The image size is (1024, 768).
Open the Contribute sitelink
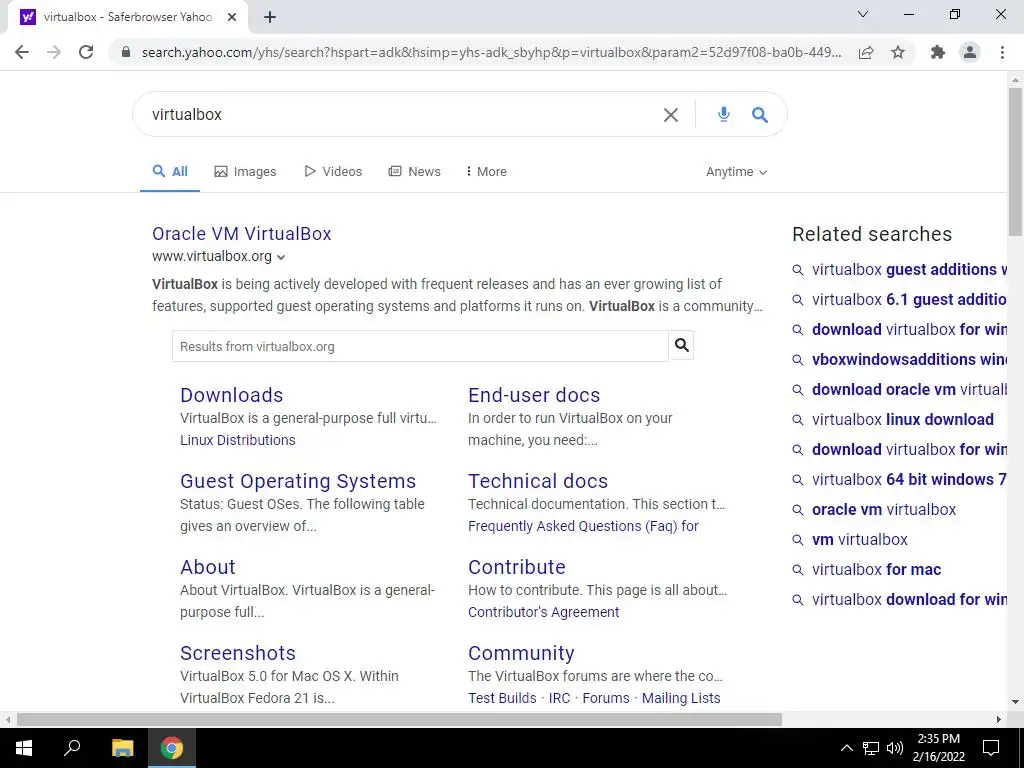pos(517,567)
